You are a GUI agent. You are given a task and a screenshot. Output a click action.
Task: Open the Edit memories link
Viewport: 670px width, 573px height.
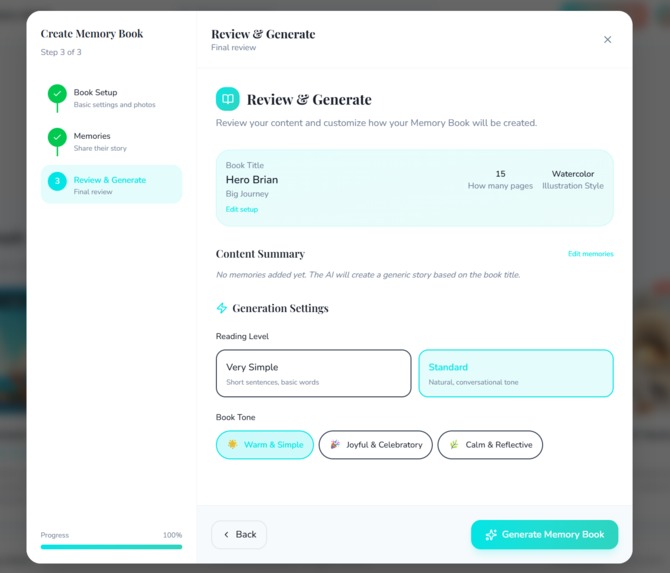591,254
